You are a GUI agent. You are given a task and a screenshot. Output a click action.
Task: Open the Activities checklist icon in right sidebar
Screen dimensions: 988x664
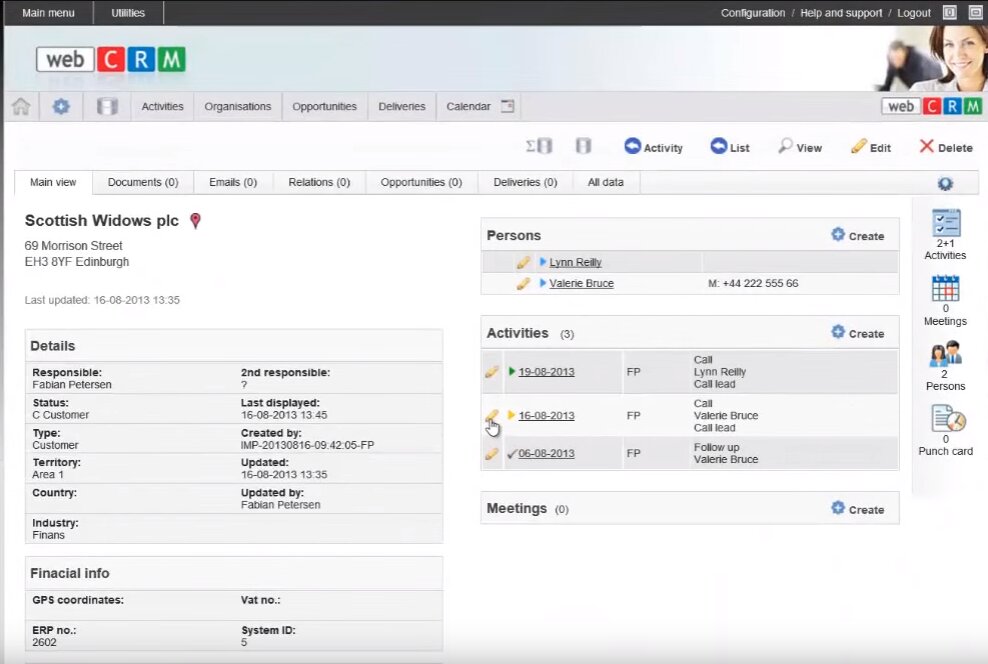[945, 223]
